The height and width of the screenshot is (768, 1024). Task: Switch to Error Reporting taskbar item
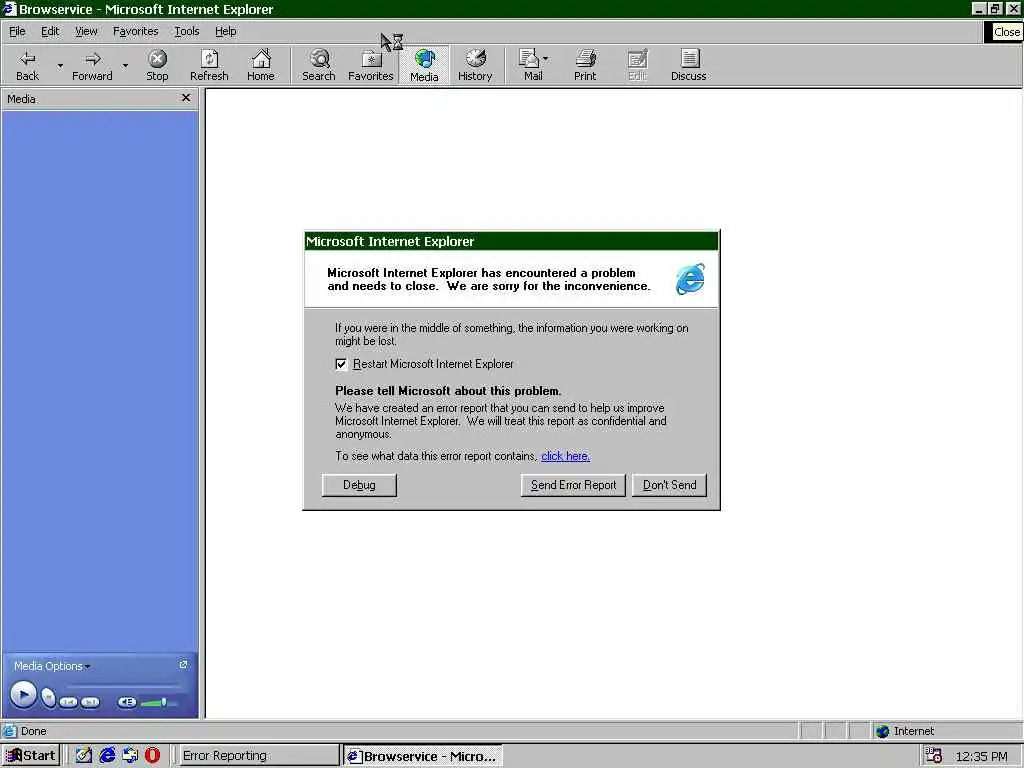tap(259, 756)
